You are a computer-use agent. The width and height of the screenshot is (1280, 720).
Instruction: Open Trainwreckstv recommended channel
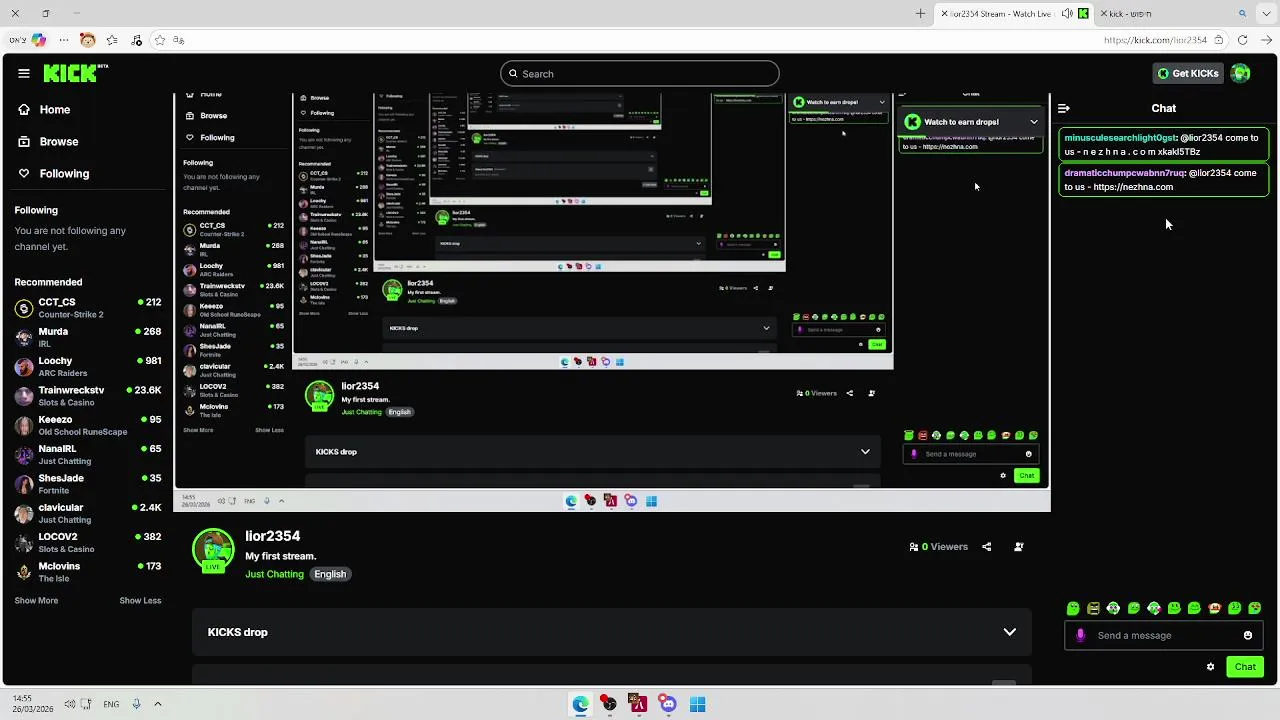coord(88,396)
